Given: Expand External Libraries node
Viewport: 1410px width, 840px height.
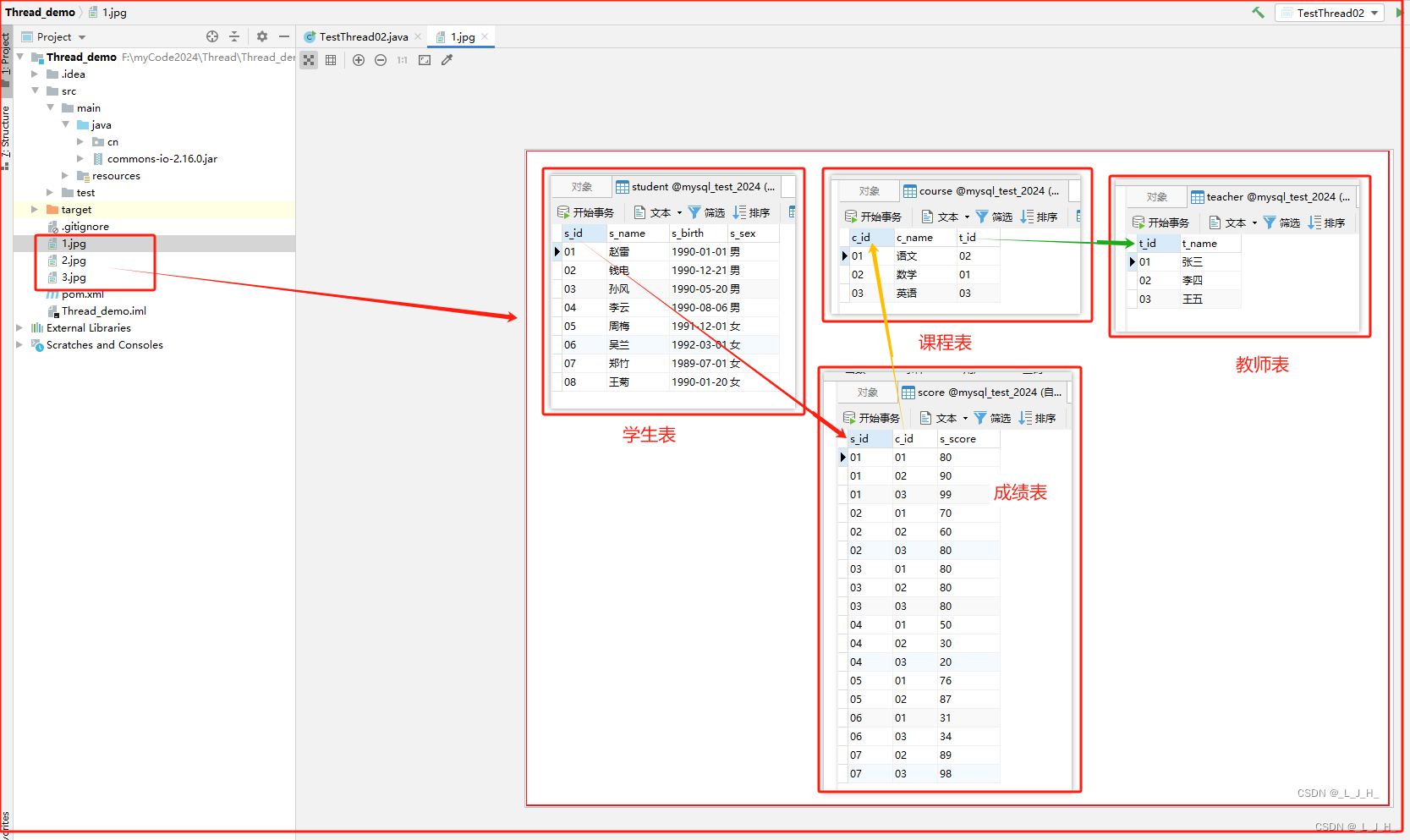Looking at the screenshot, I should [x=19, y=327].
